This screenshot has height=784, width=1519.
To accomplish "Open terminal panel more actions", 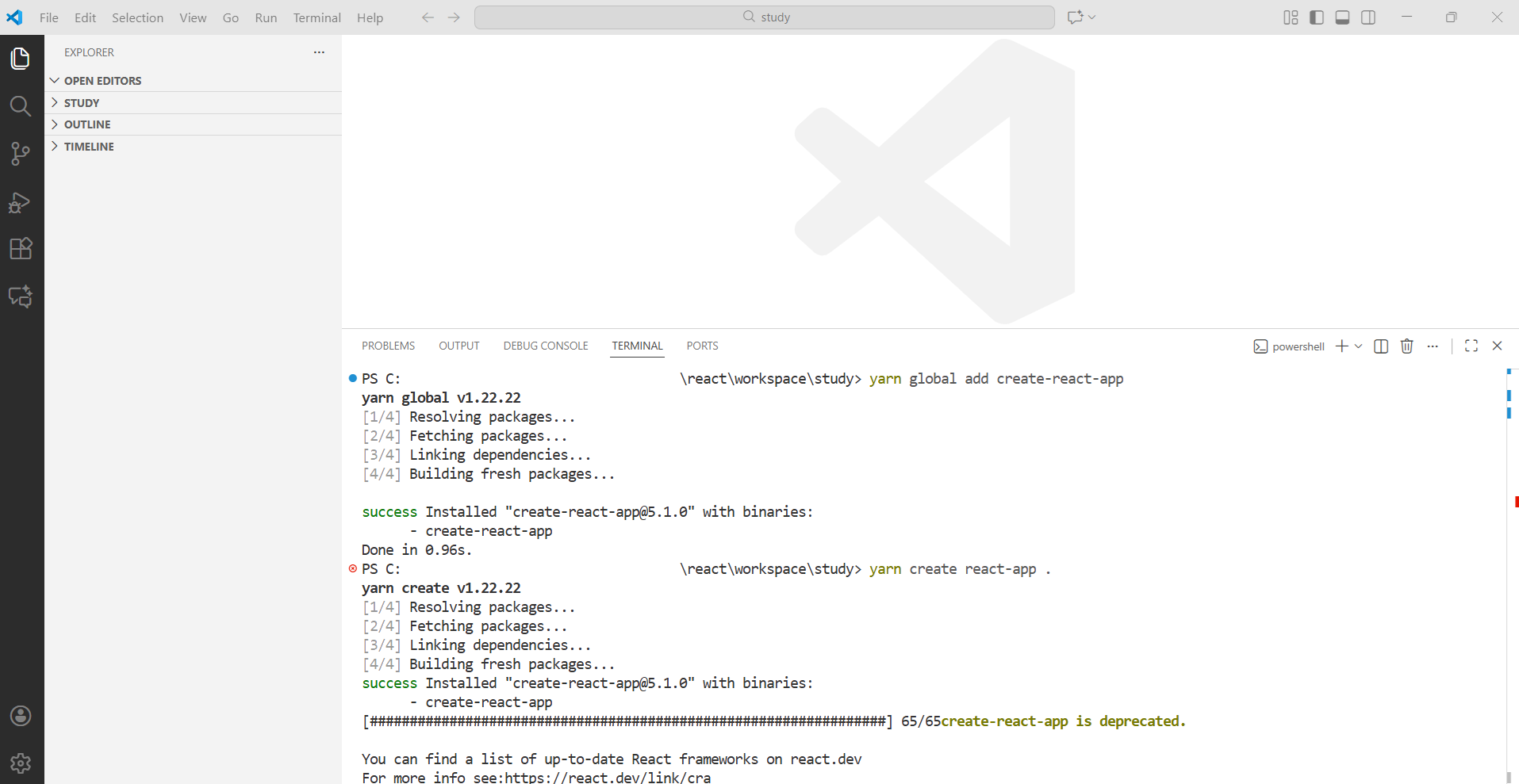I will click(x=1433, y=346).
